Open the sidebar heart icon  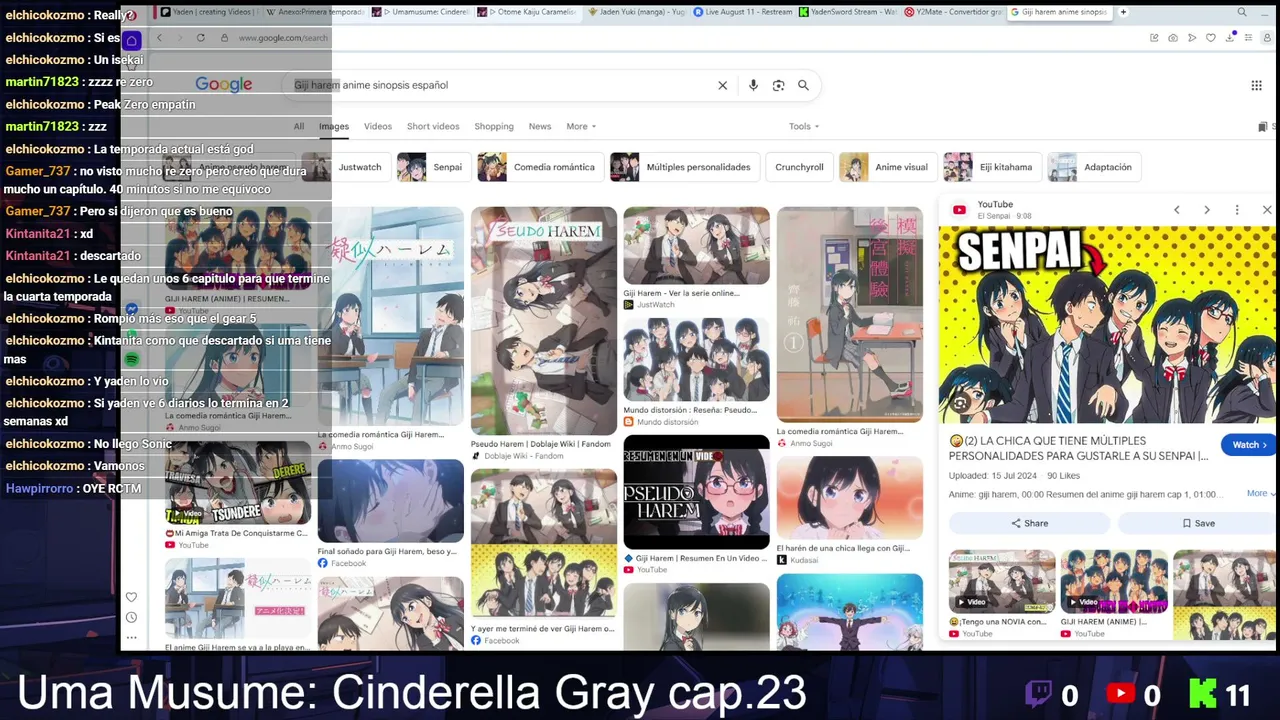click(x=131, y=597)
